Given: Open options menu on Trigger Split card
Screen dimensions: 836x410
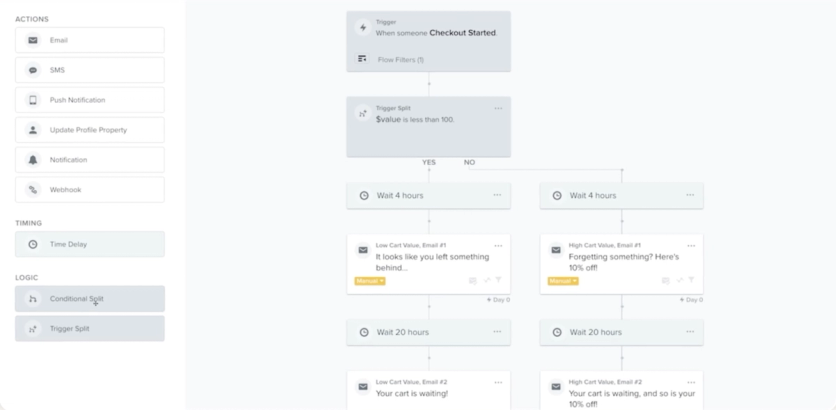Looking at the screenshot, I should point(498,108).
